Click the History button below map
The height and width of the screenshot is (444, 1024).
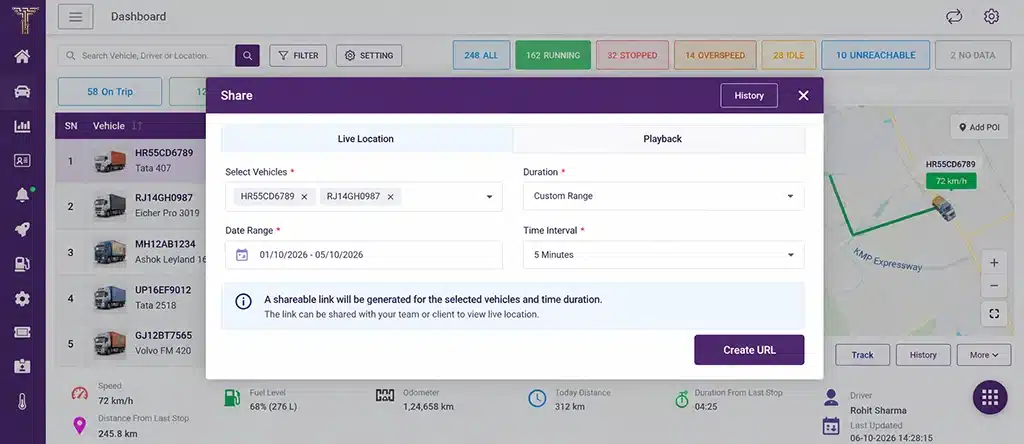click(923, 355)
